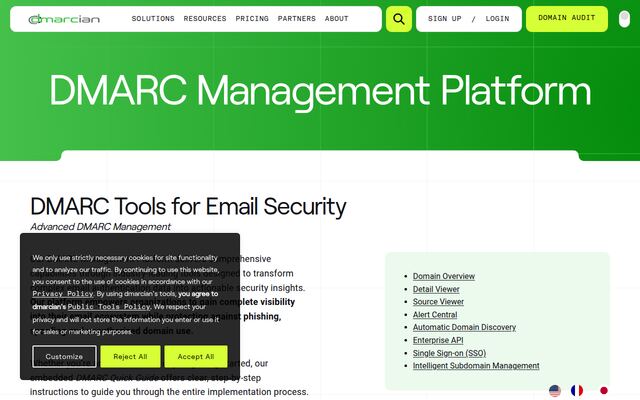Reject all cookies
This screenshot has width=640, height=400.
tap(130, 356)
